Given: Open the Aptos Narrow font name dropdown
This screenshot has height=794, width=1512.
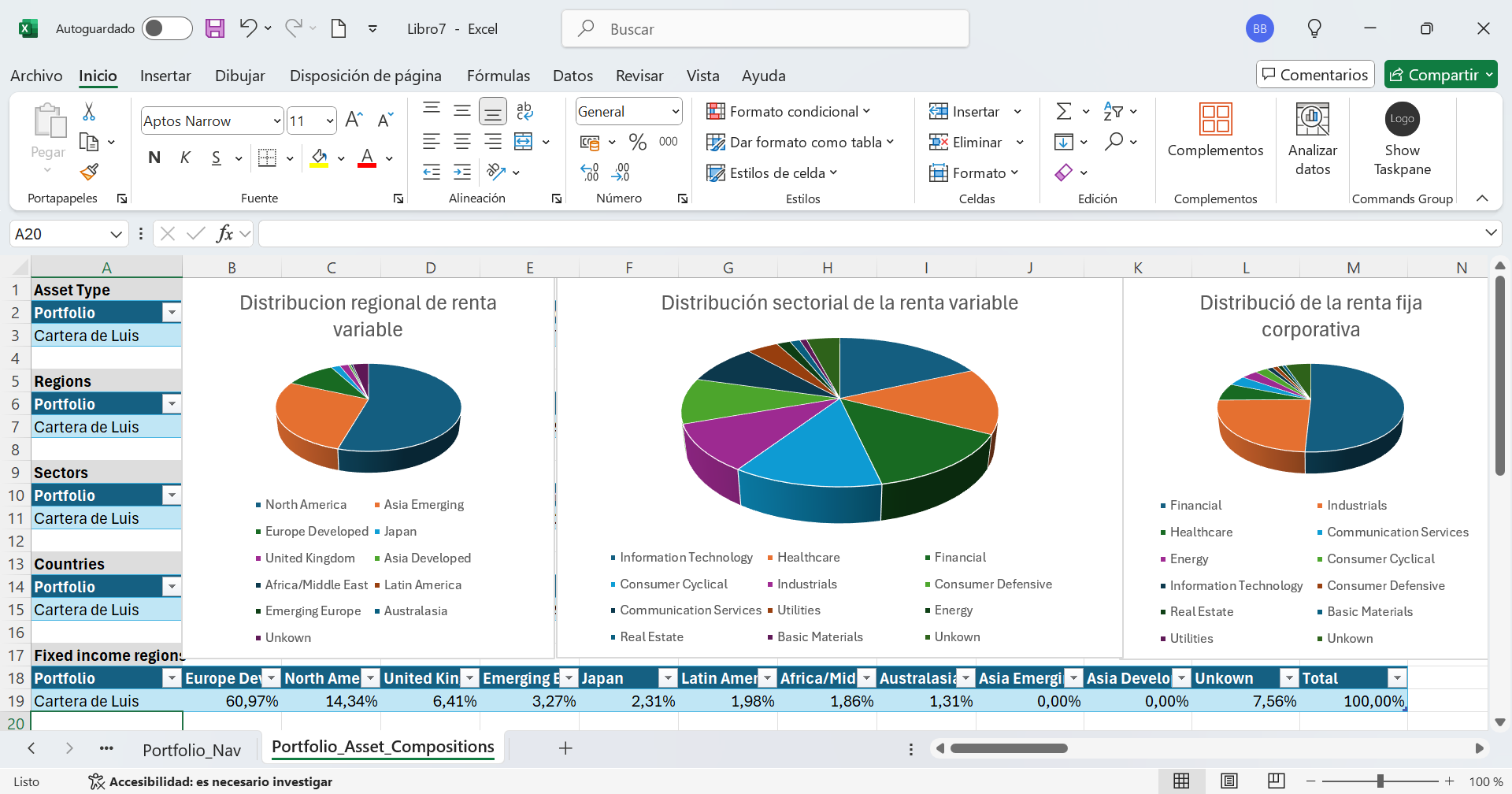Looking at the screenshot, I should point(276,121).
